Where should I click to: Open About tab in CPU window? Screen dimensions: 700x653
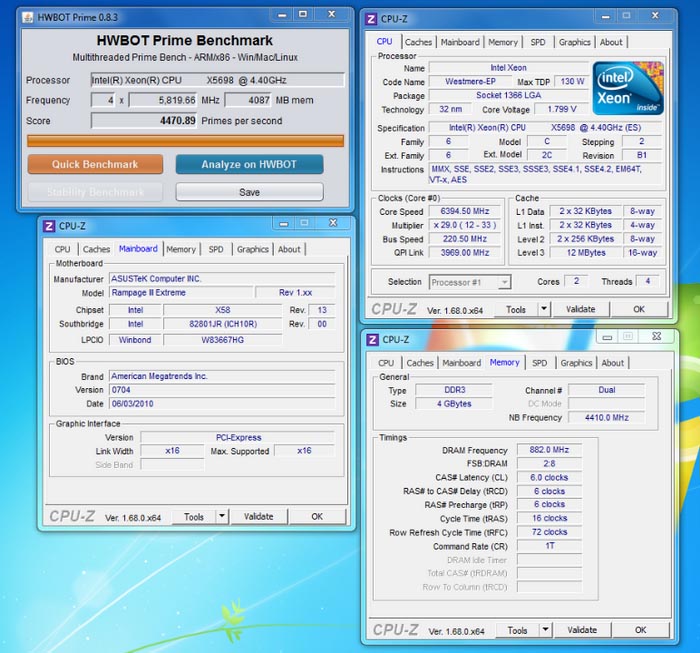pos(611,42)
